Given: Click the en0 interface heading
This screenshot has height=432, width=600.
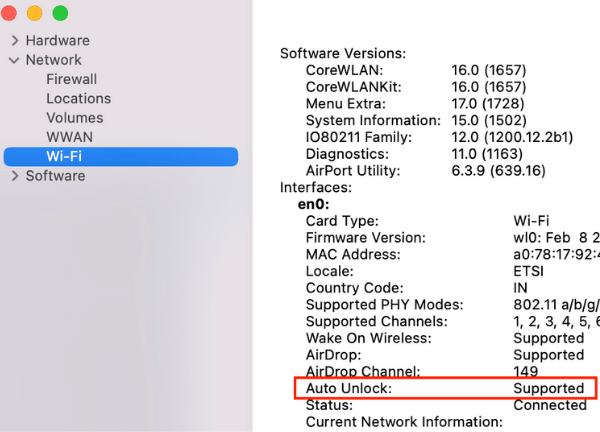Looking at the screenshot, I should coord(313,204).
